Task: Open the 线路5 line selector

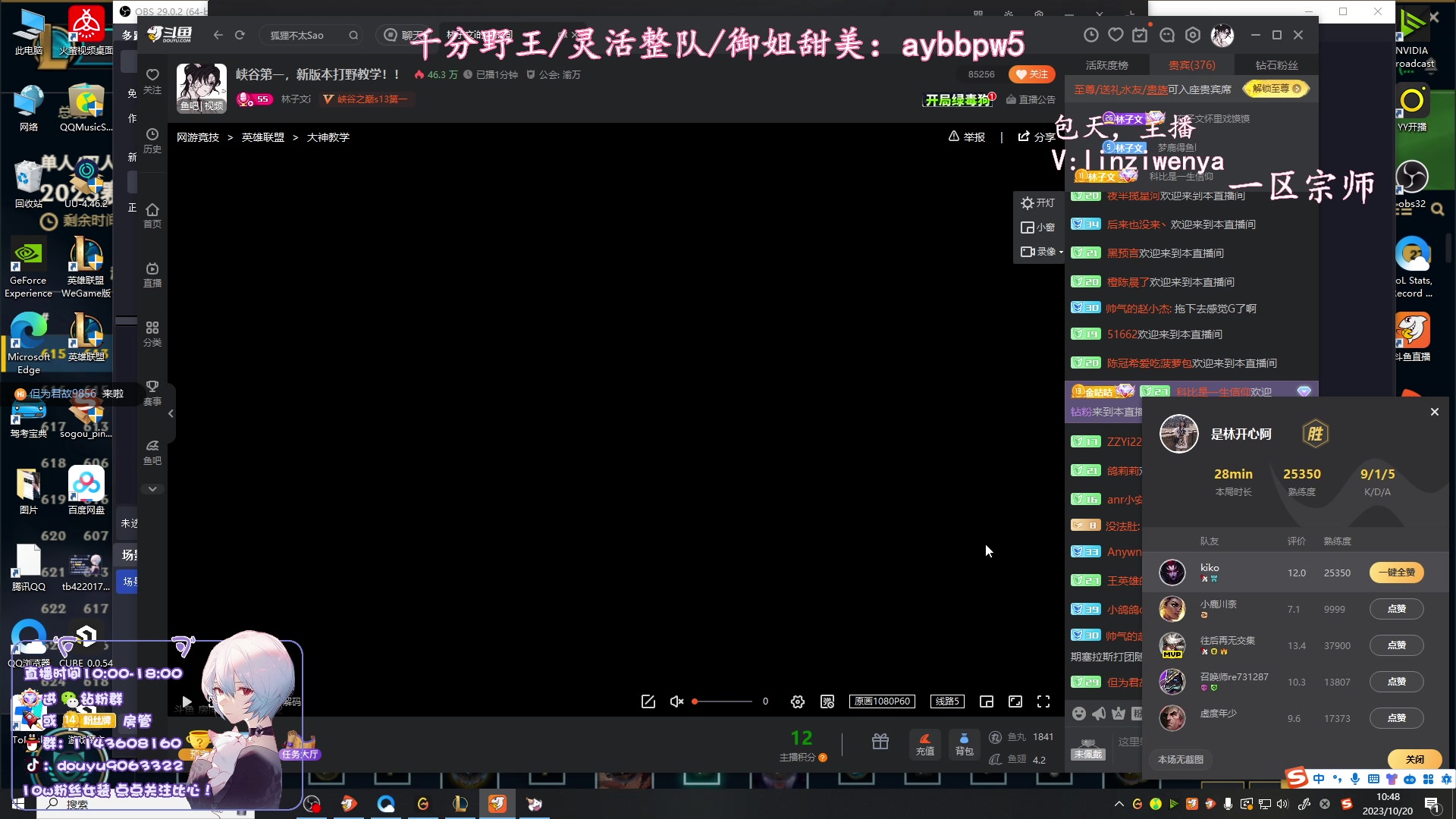Action: pyautogui.click(x=946, y=701)
